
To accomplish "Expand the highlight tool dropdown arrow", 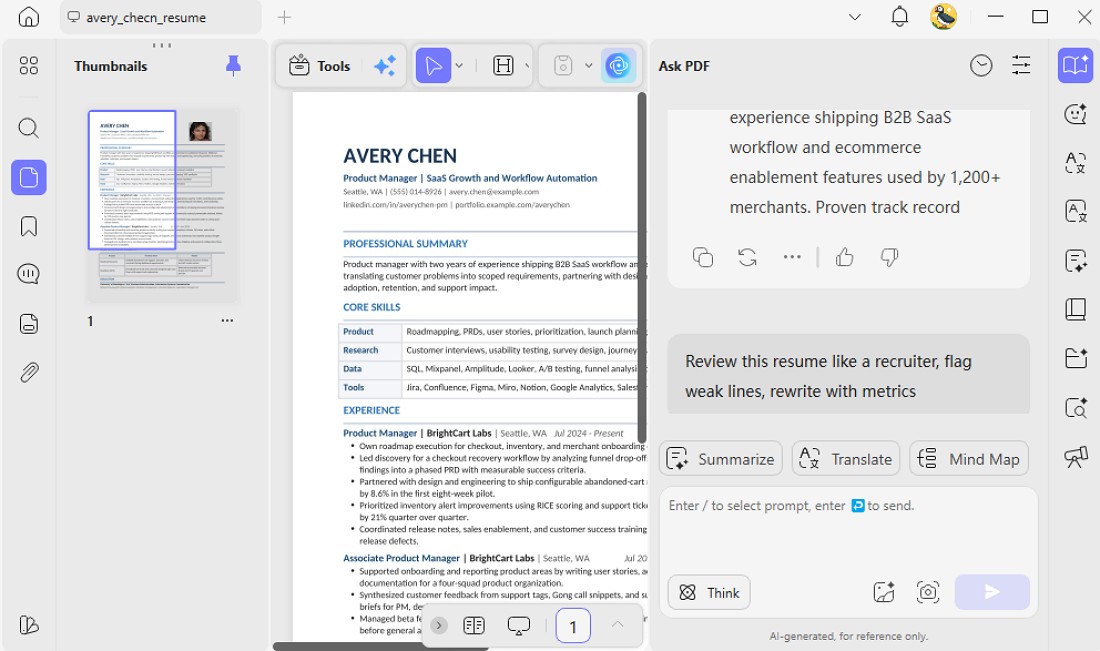I will click(527, 66).
